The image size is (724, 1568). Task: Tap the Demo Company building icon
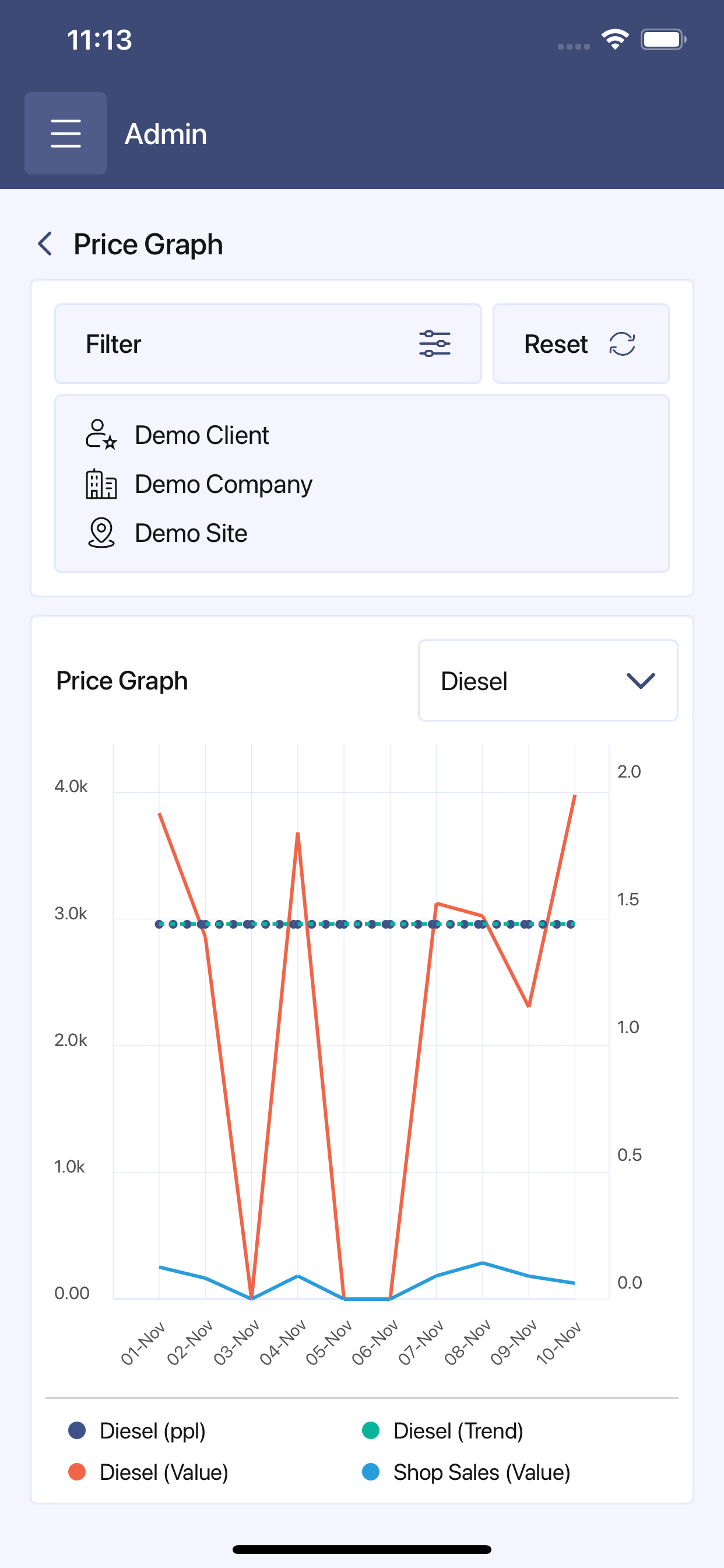coord(101,484)
